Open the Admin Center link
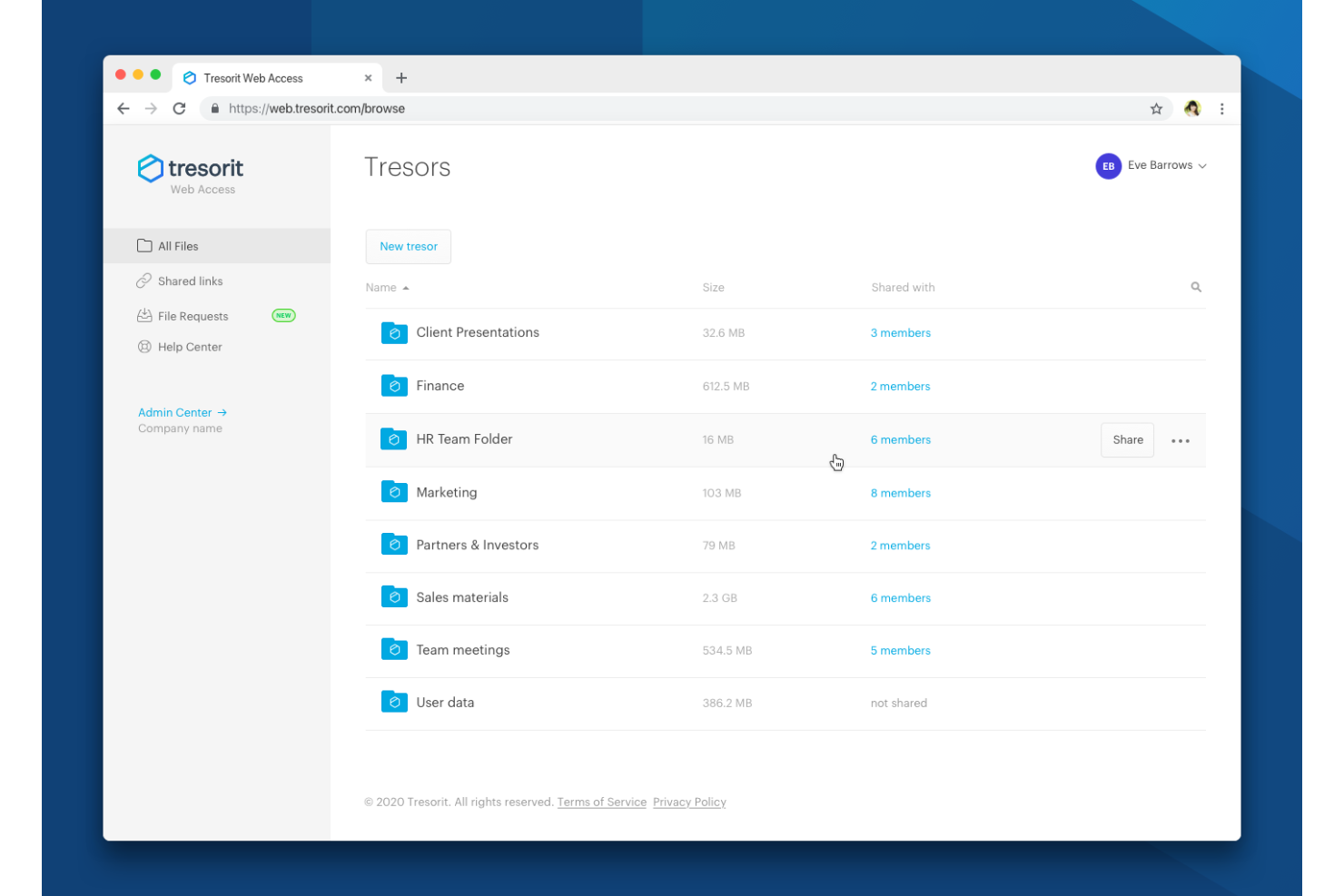The image size is (1344, 896). click(x=183, y=412)
